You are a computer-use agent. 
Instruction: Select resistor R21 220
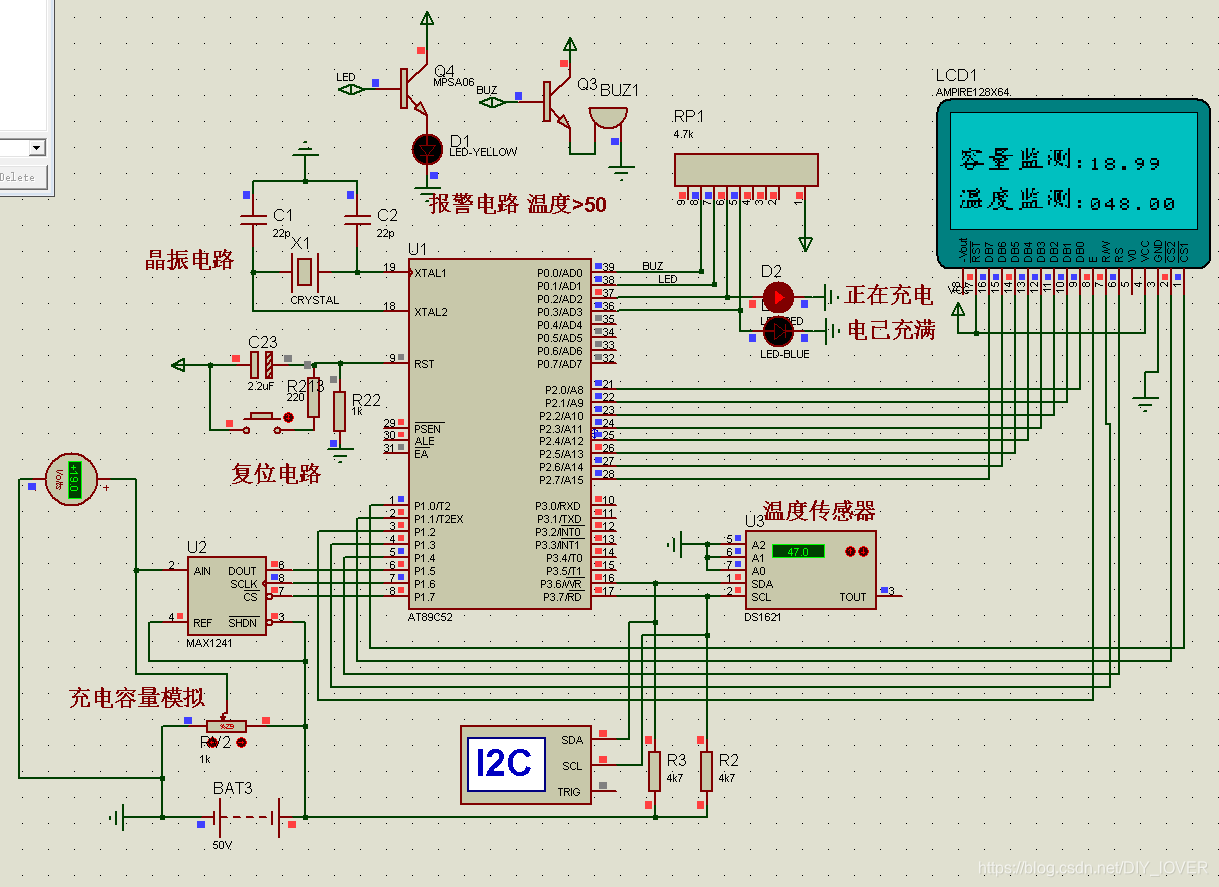click(314, 397)
